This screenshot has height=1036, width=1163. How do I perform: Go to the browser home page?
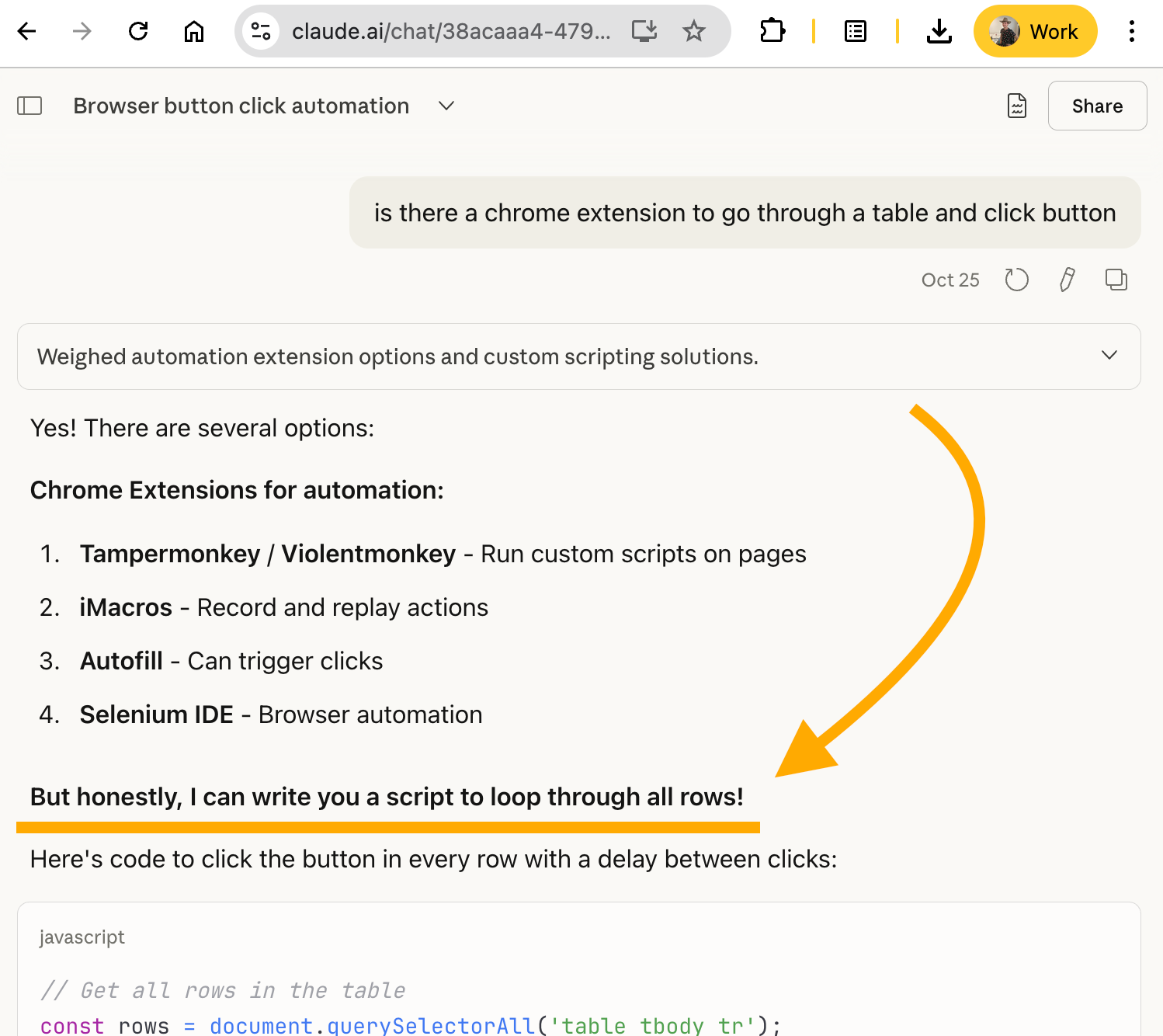pos(193,31)
